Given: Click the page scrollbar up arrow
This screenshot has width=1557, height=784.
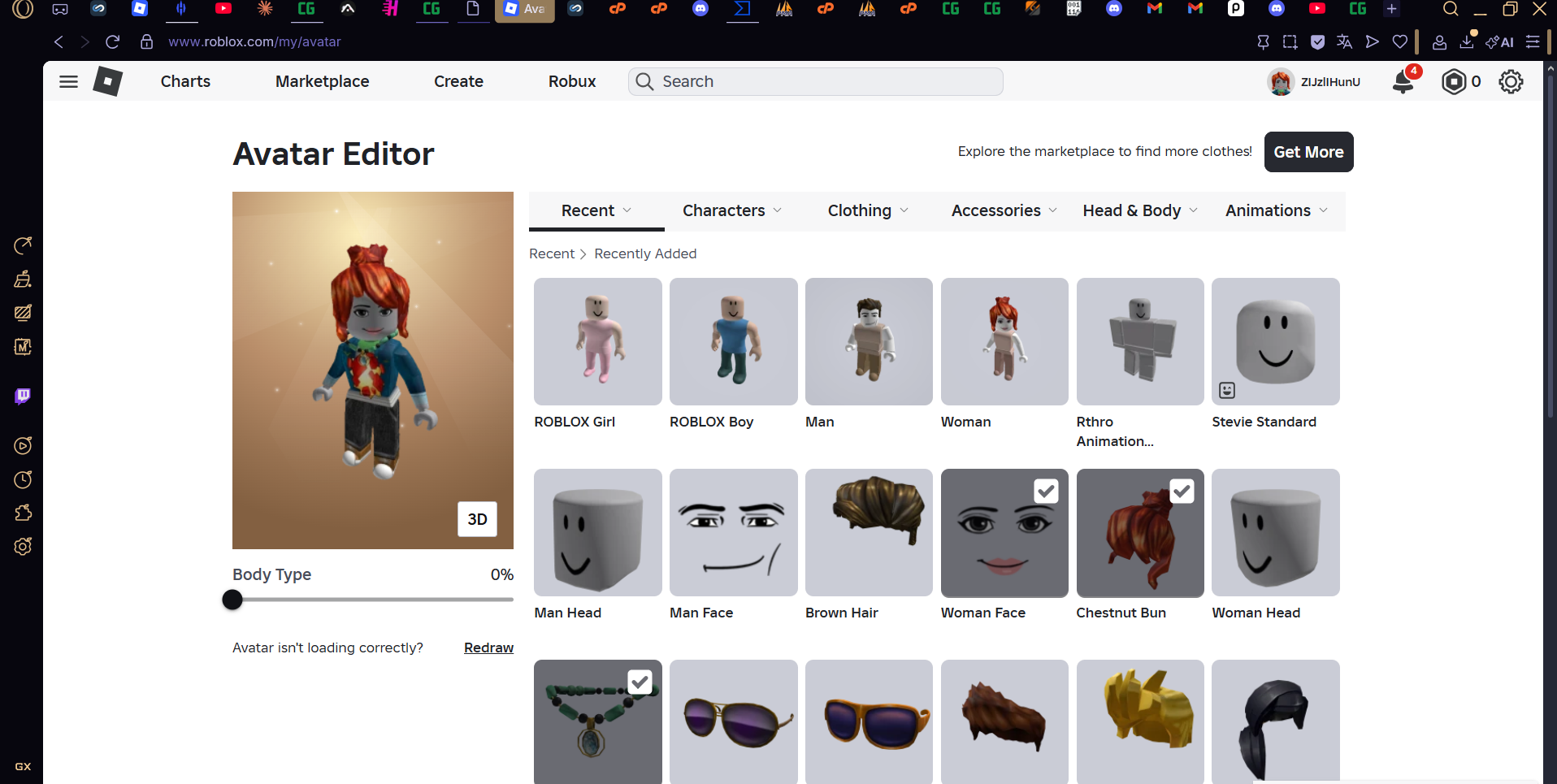Looking at the screenshot, I should pos(1550,68).
